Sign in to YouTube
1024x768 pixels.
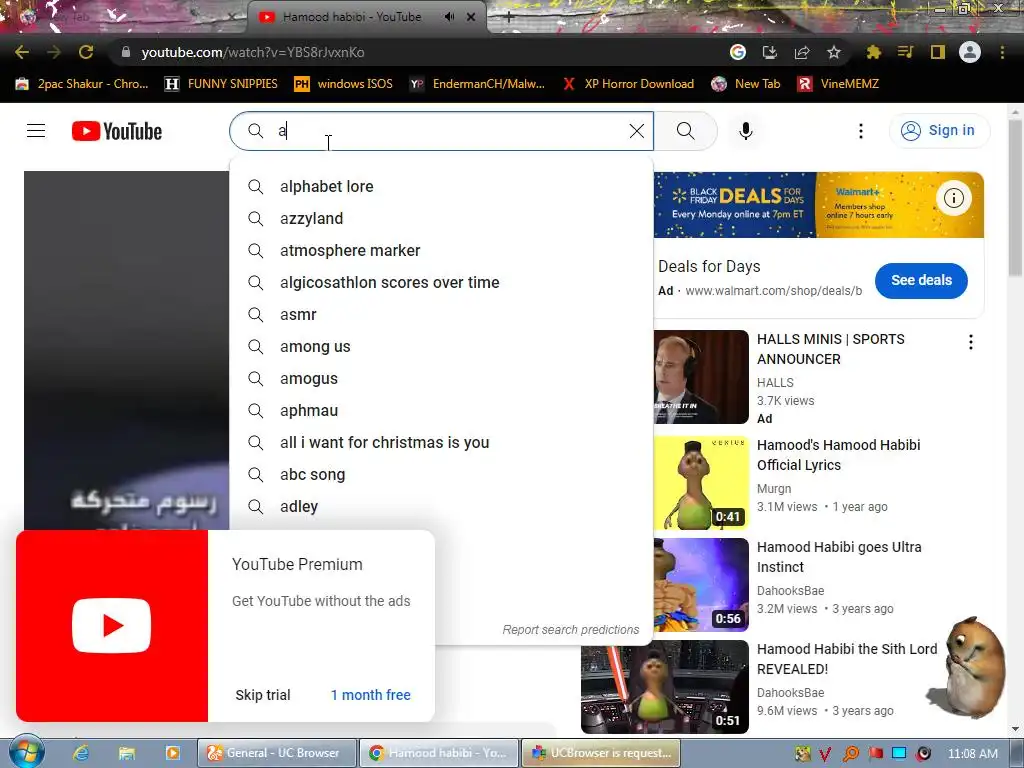(939, 131)
